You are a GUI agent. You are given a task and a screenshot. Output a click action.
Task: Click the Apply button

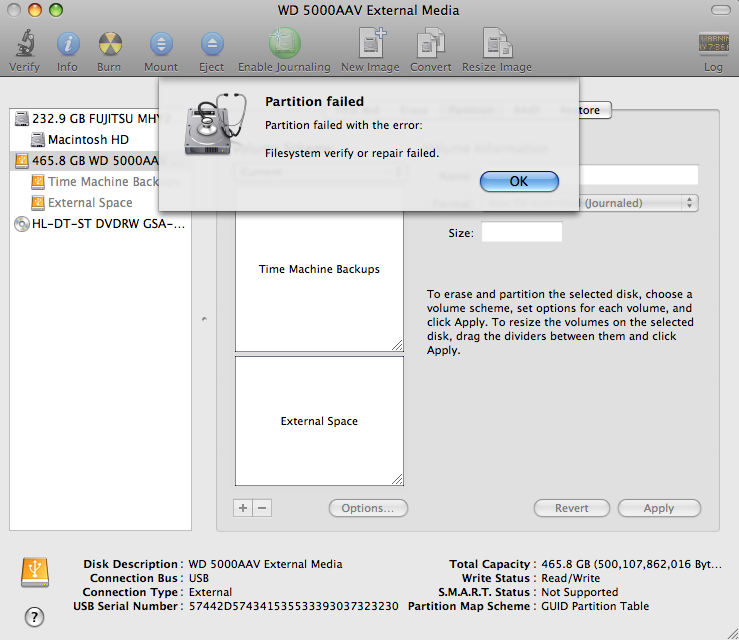[659, 508]
